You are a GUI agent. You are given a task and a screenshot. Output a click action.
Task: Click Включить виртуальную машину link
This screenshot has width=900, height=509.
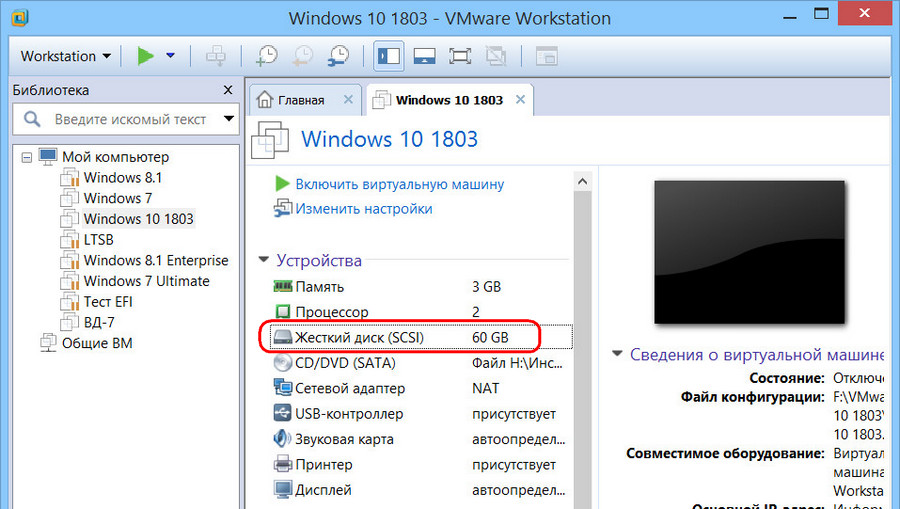tap(399, 184)
